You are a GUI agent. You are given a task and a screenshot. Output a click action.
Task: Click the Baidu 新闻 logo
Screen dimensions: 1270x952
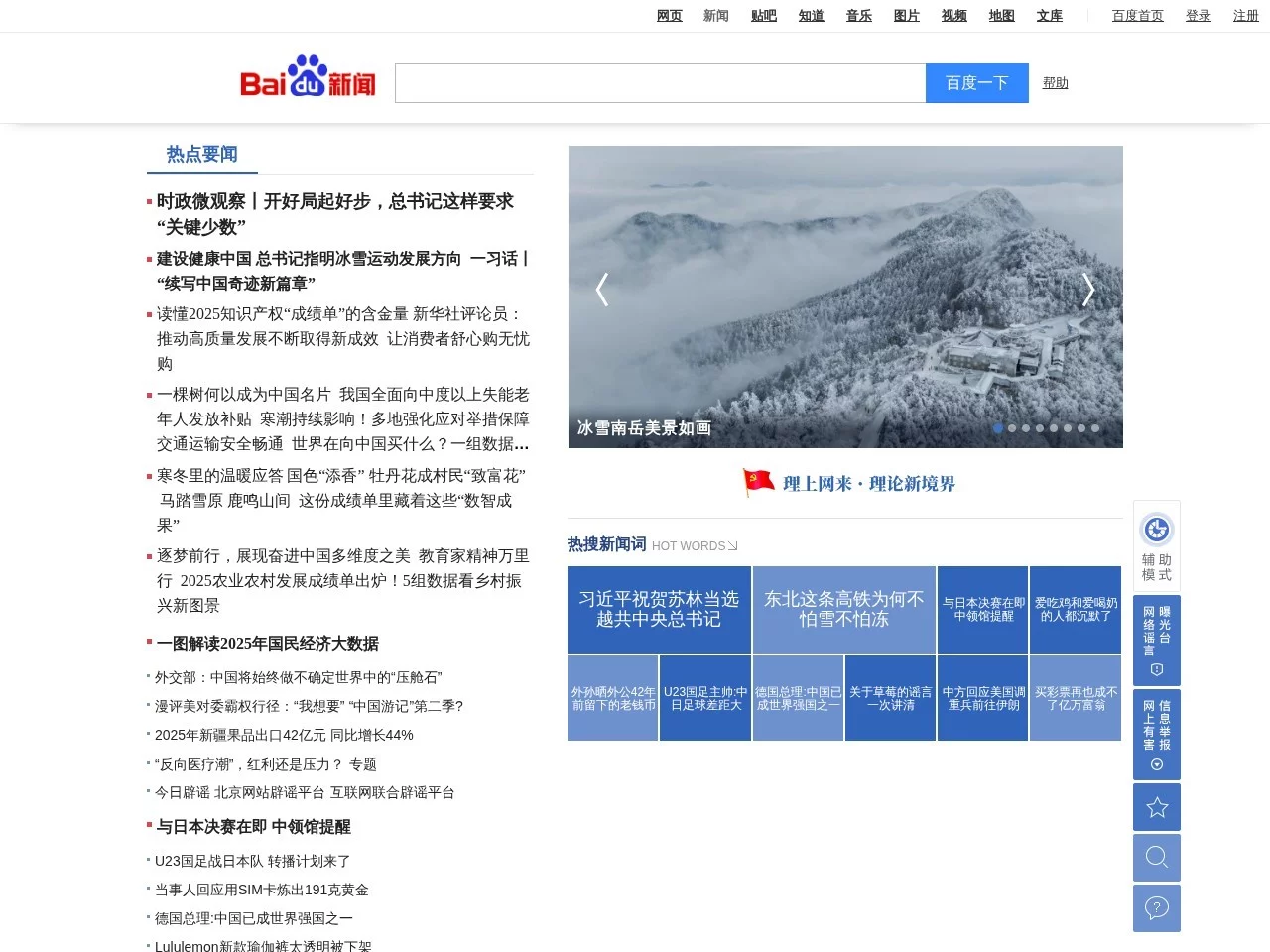pos(307,77)
